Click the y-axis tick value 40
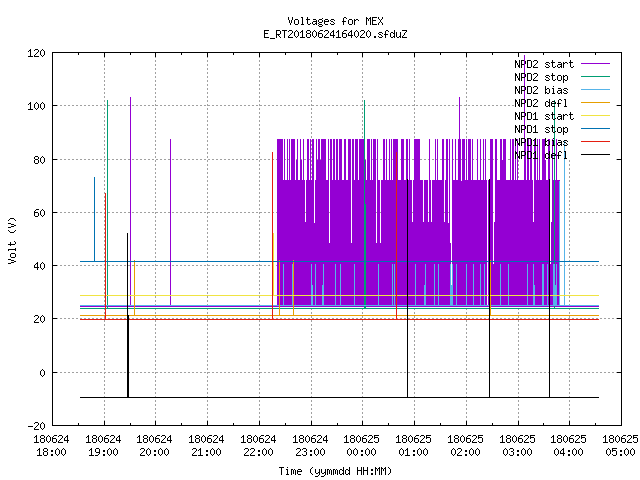 coord(39,266)
